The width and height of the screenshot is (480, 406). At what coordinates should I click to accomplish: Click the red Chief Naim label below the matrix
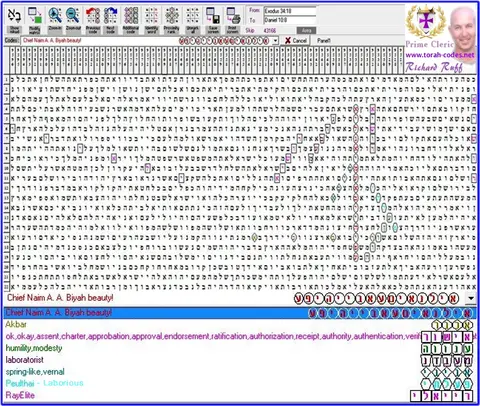pyautogui.click(x=60, y=298)
